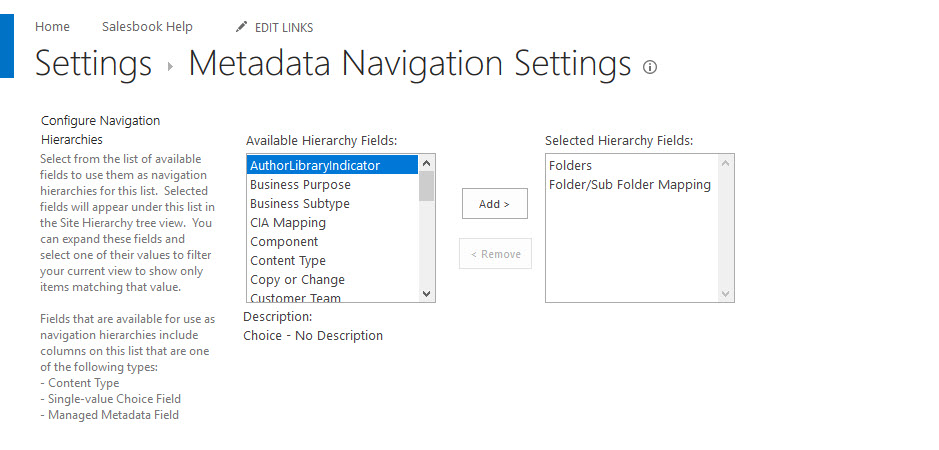939x450 pixels.
Task: Click the Available Fields list's scrollbar thumb
Action: pos(426,186)
